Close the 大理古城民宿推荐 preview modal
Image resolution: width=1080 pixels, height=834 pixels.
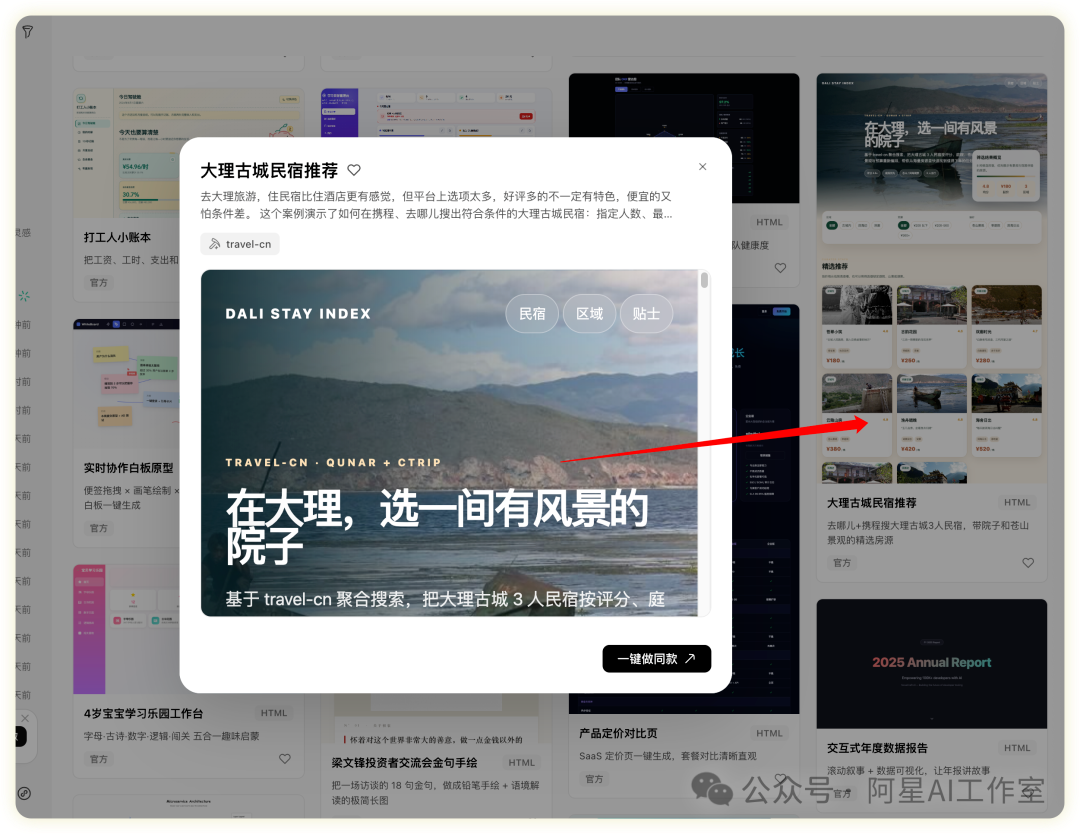coord(703,167)
